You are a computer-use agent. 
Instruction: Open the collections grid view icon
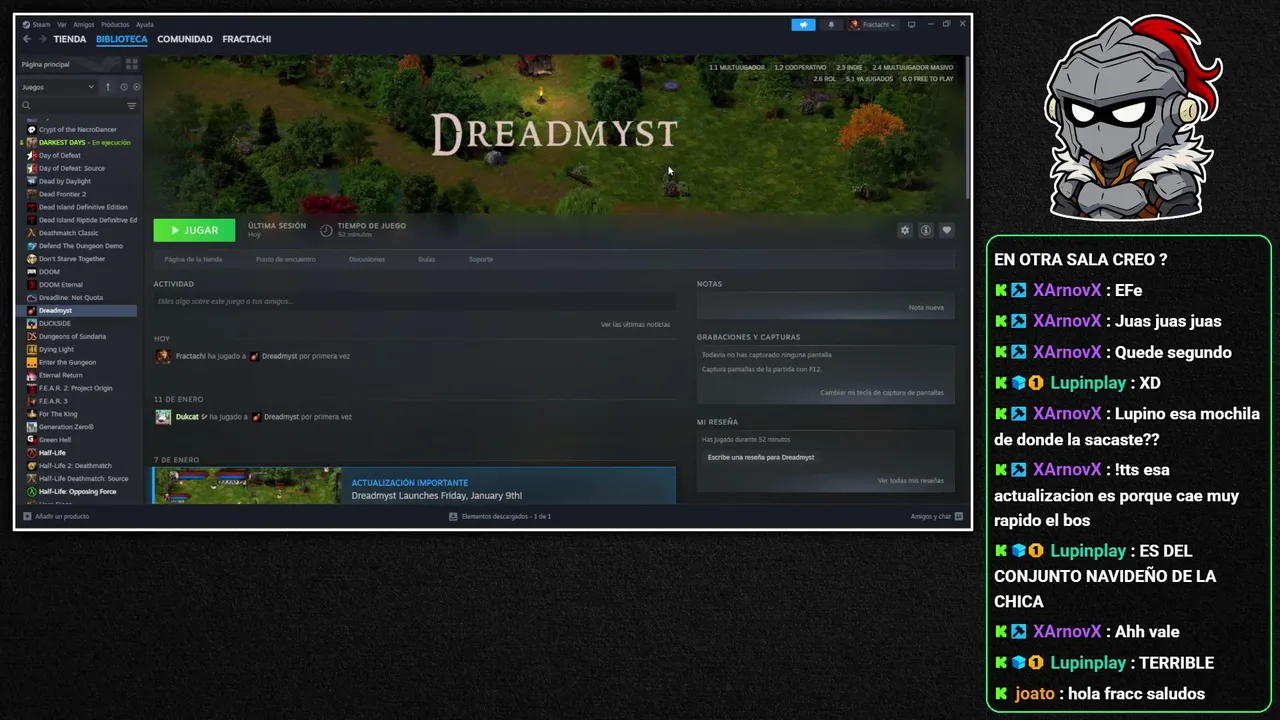(x=131, y=64)
